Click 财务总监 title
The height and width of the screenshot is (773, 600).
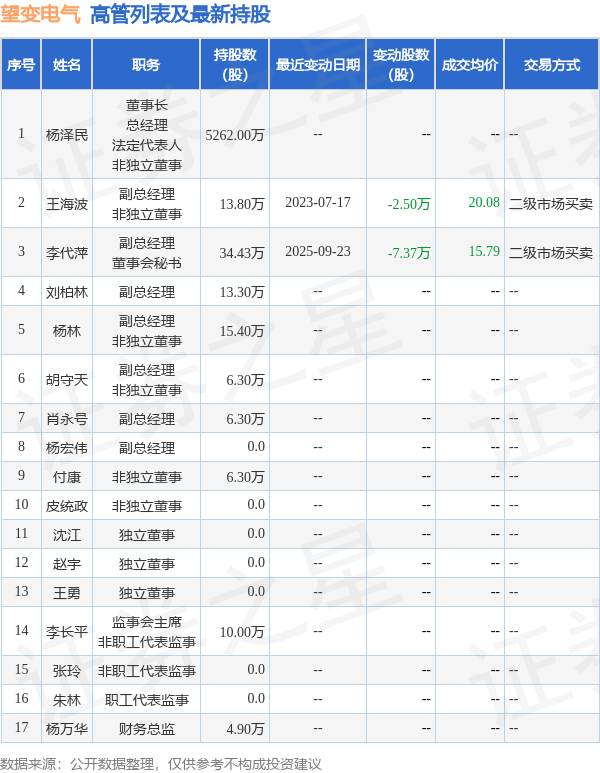coord(146,729)
